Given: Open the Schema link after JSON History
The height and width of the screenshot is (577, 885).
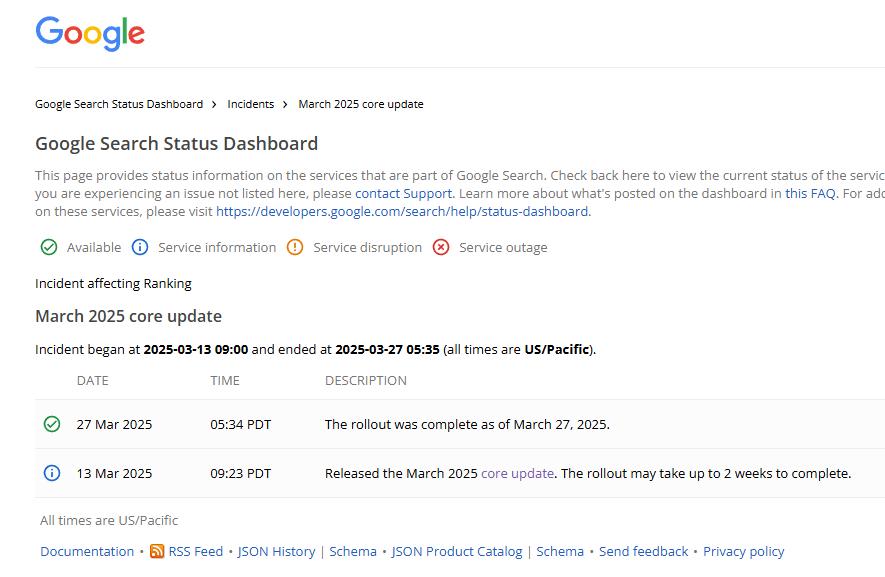Looking at the screenshot, I should pyautogui.click(x=353, y=552).
